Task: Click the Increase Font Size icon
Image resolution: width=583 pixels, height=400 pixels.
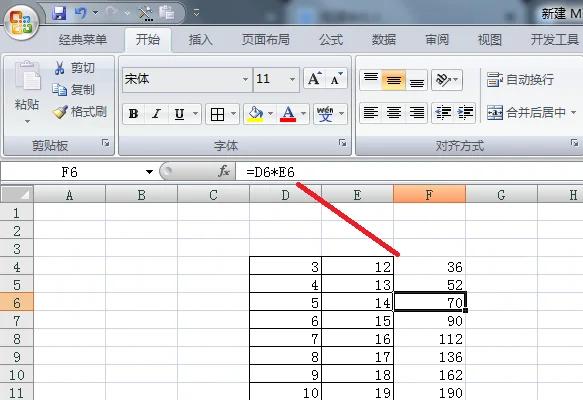Action: pyautogui.click(x=314, y=79)
